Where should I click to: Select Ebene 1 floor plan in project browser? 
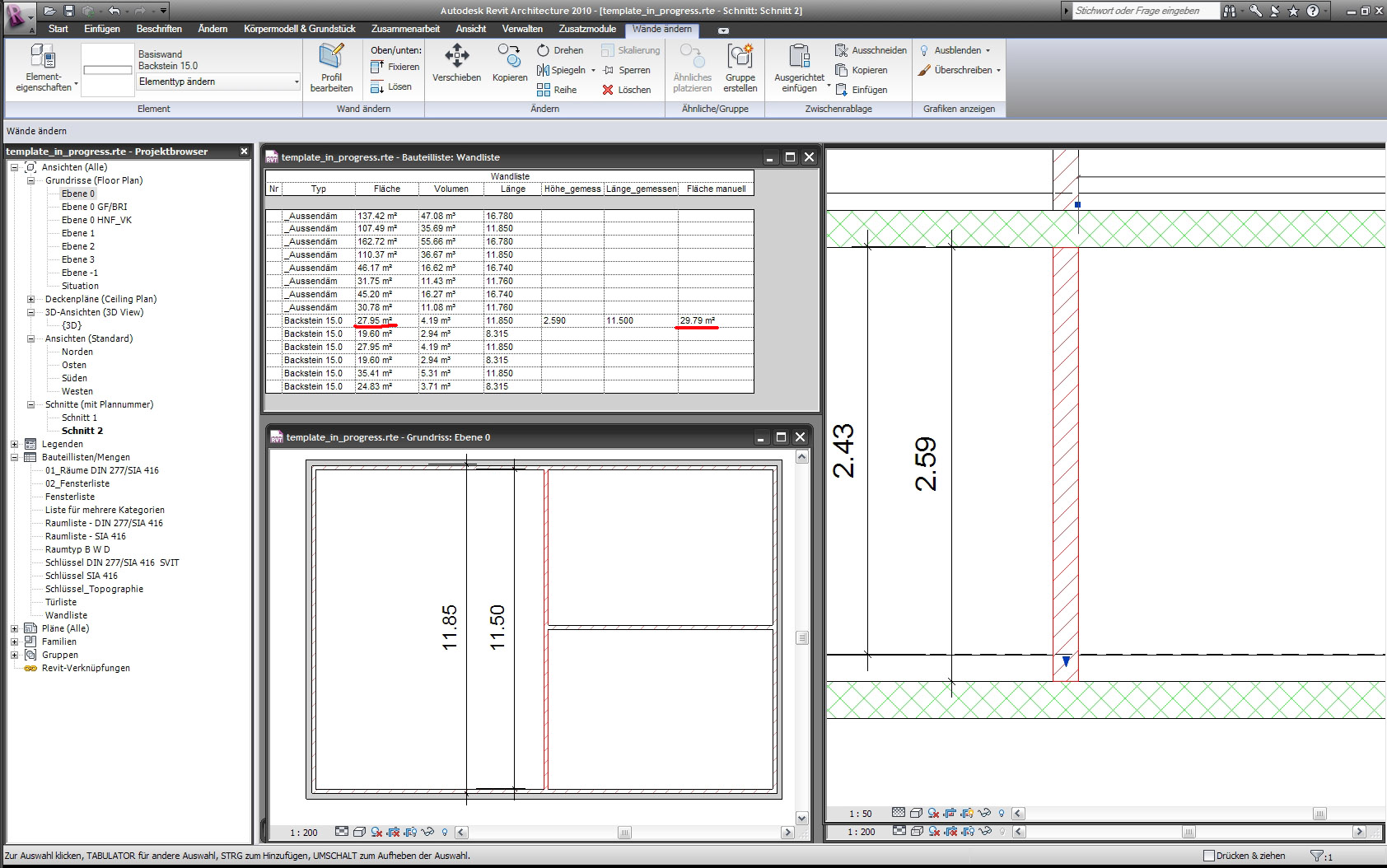pyautogui.click(x=78, y=233)
